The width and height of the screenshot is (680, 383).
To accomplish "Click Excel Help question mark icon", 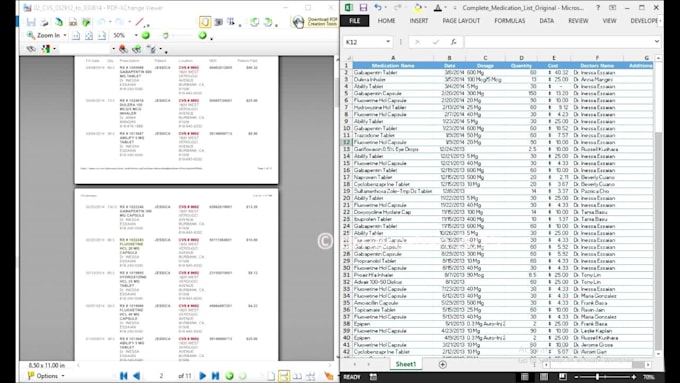I will click(x=598, y=7).
